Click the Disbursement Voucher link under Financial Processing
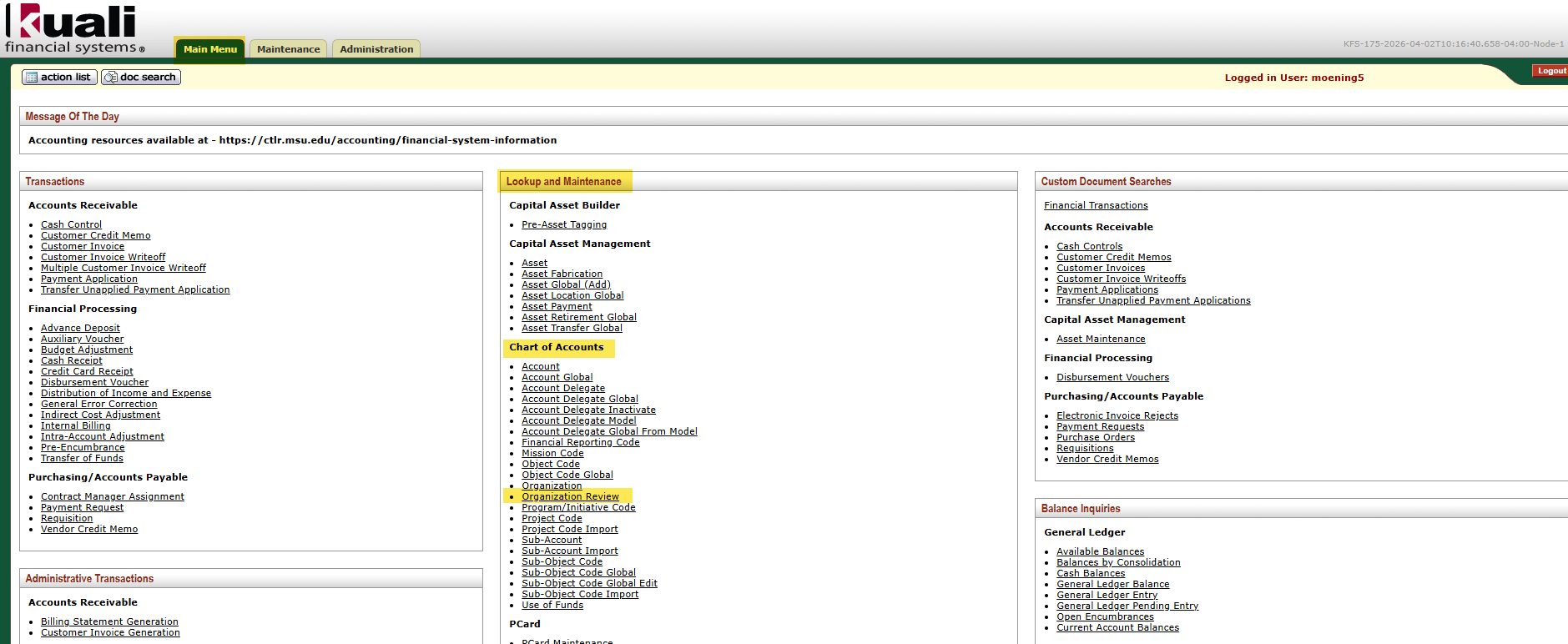This screenshot has width=1568, height=644. (x=94, y=382)
